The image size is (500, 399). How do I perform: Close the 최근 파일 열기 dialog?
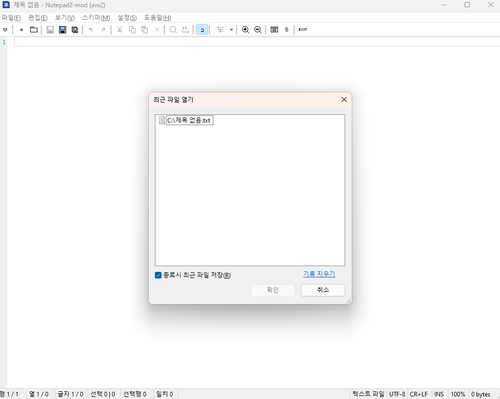click(344, 100)
